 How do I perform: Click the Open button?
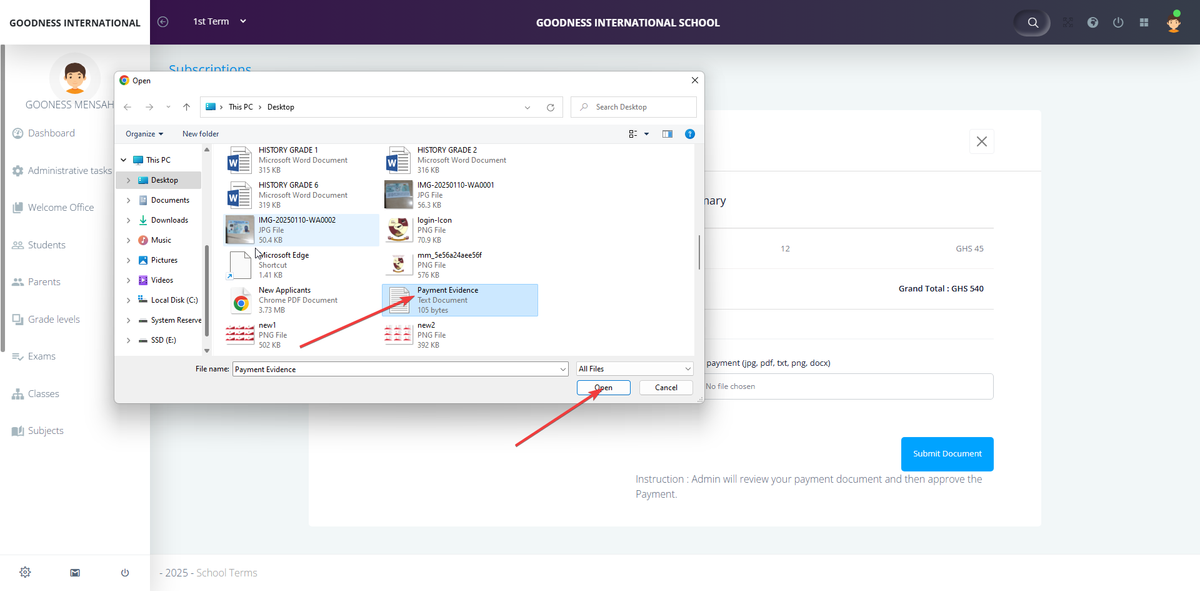pos(603,387)
